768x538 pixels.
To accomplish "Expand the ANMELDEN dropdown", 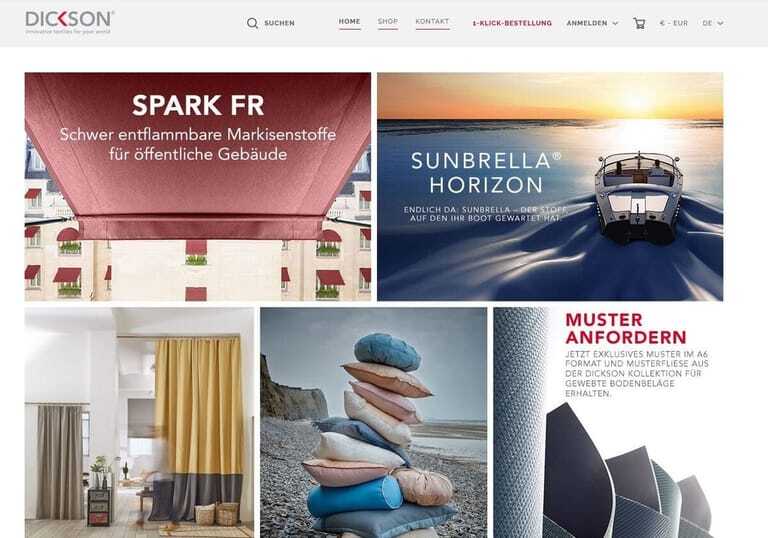I will pyautogui.click(x=592, y=23).
